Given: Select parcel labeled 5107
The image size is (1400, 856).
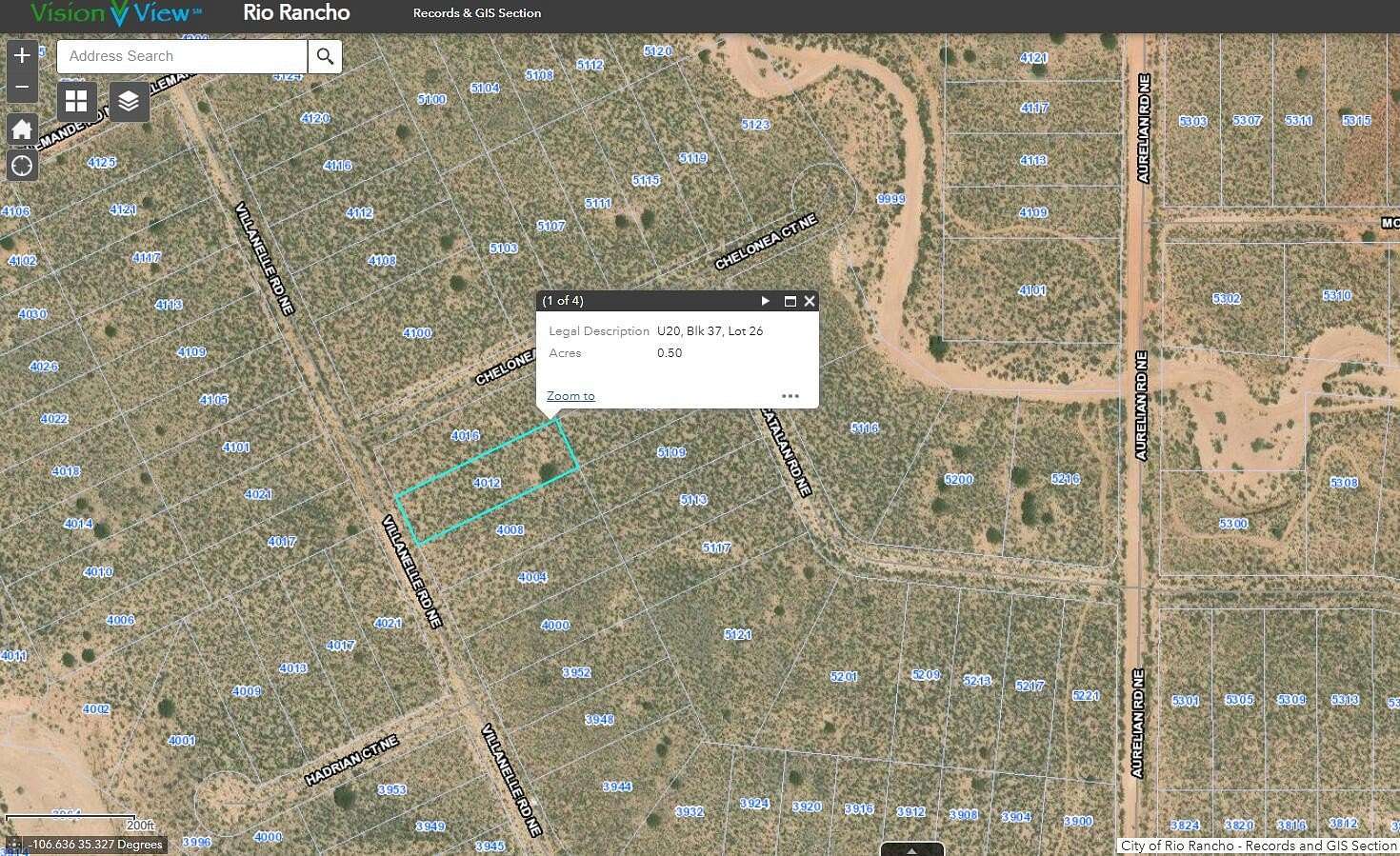Looking at the screenshot, I should click(x=550, y=226).
